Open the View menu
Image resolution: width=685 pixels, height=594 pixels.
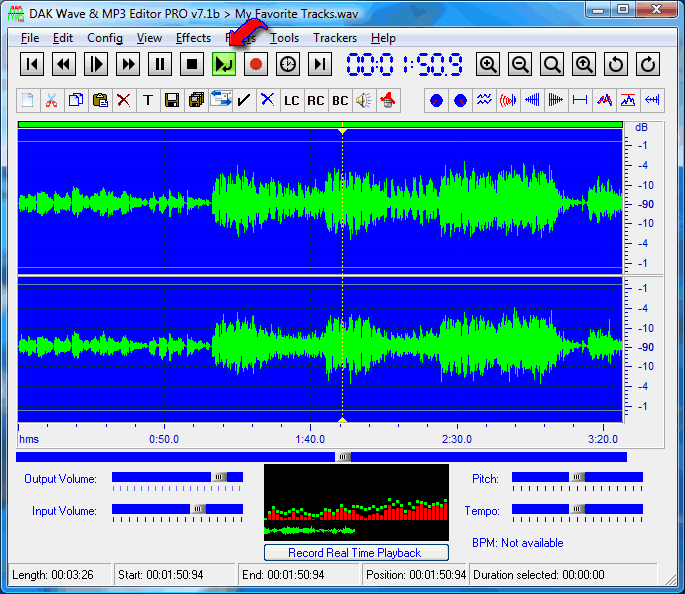pos(149,38)
